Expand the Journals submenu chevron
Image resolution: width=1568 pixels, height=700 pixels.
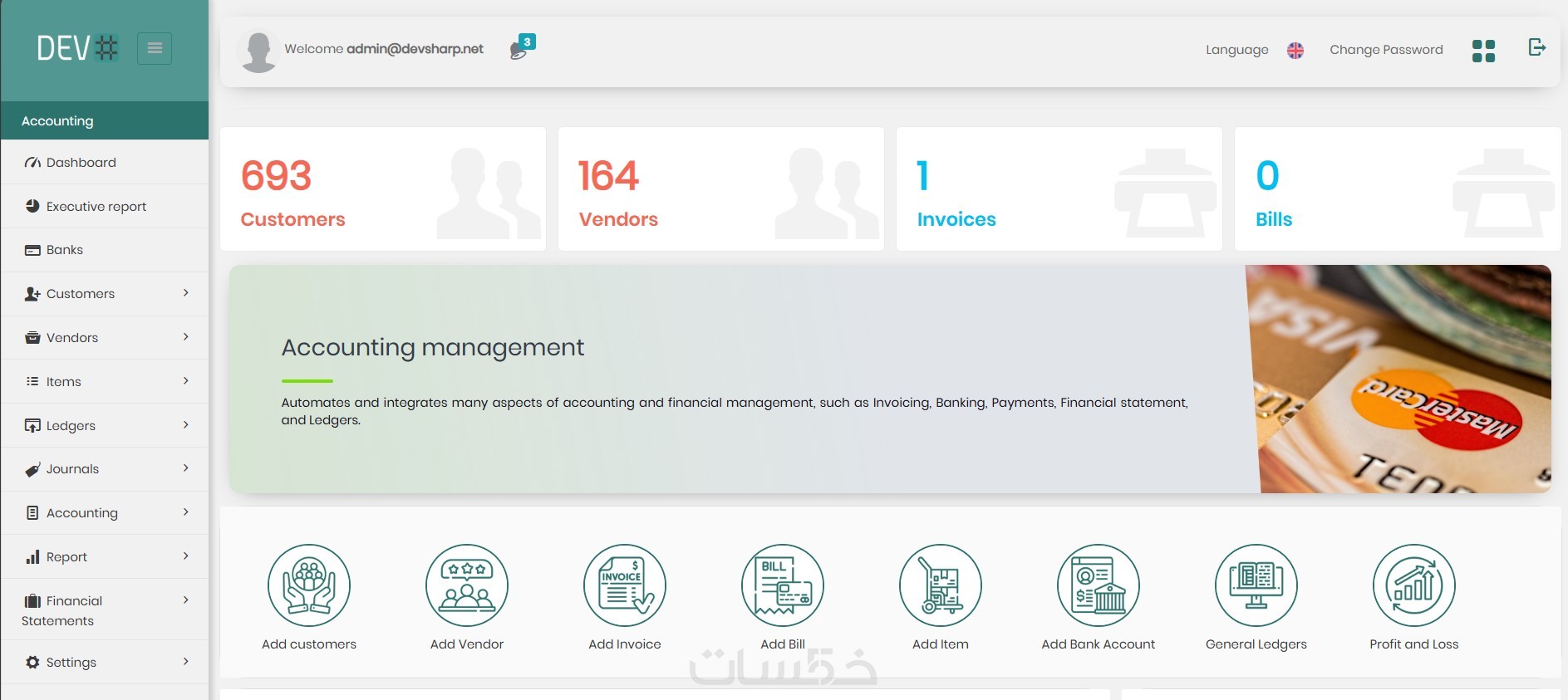tap(186, 468)
